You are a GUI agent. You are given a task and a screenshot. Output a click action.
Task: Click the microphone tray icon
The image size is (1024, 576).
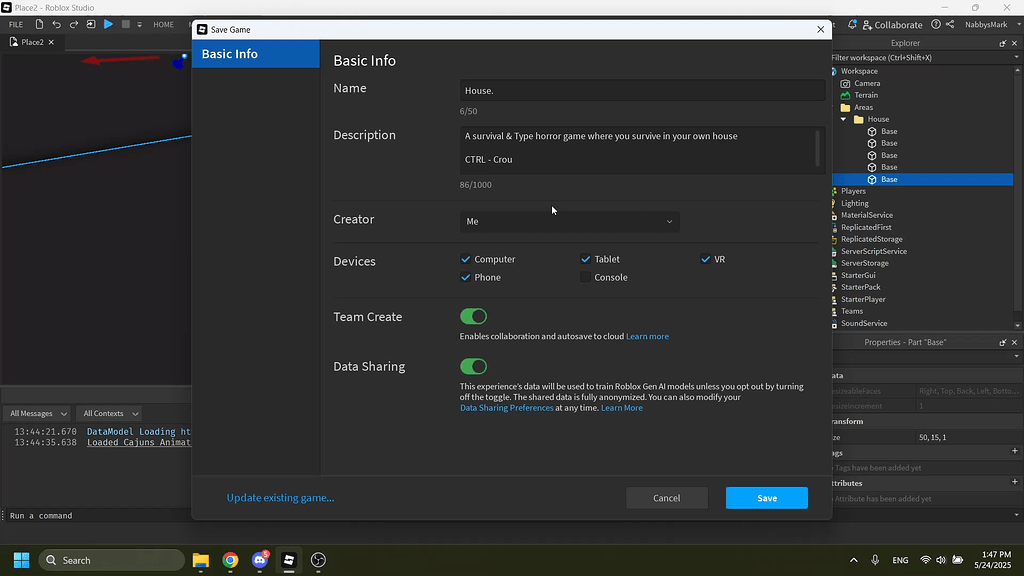click(x=875, y=560)
